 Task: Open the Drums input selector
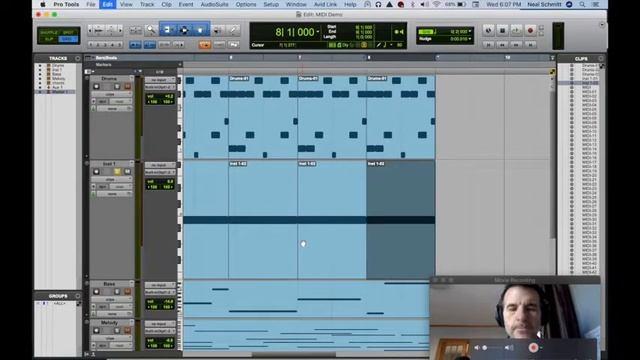pos(160,80)
